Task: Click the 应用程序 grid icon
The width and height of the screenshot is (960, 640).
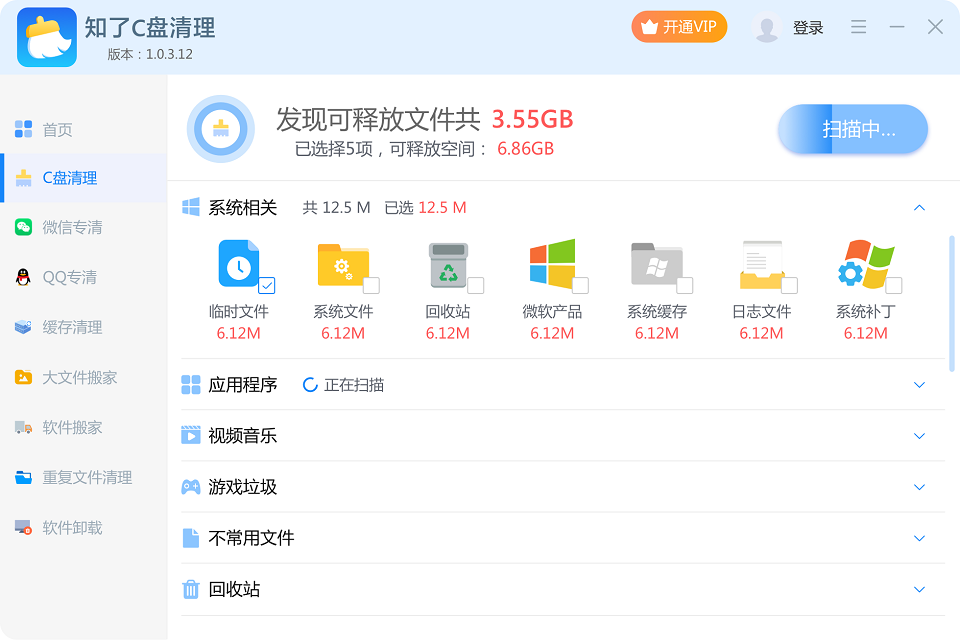Action: pyautogui.click(x=190, y=385)
